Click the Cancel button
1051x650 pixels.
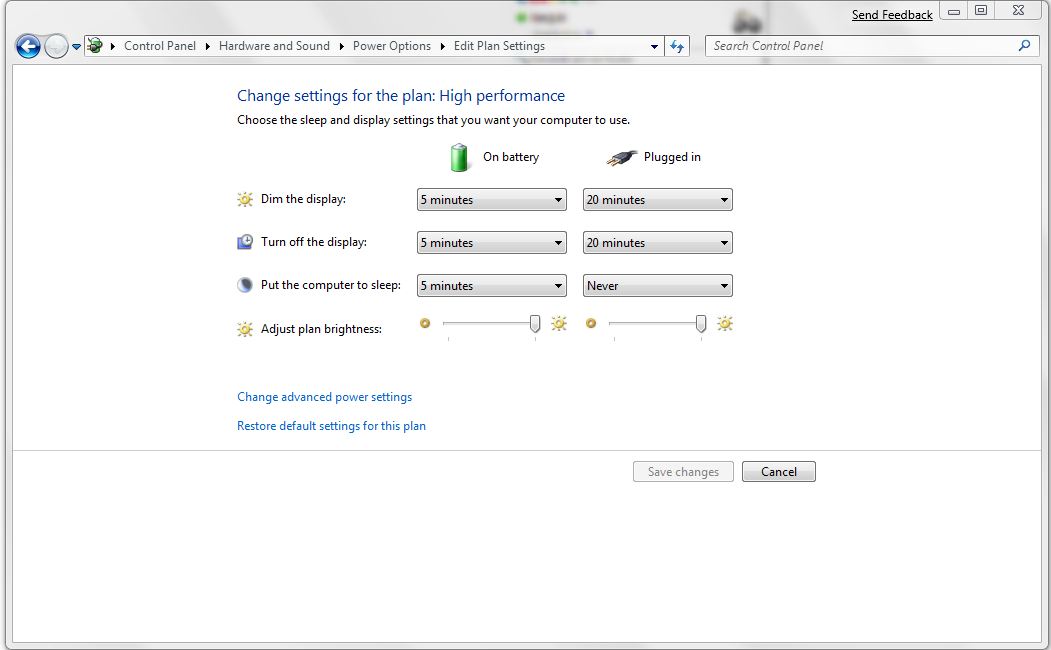pos(779,472)
